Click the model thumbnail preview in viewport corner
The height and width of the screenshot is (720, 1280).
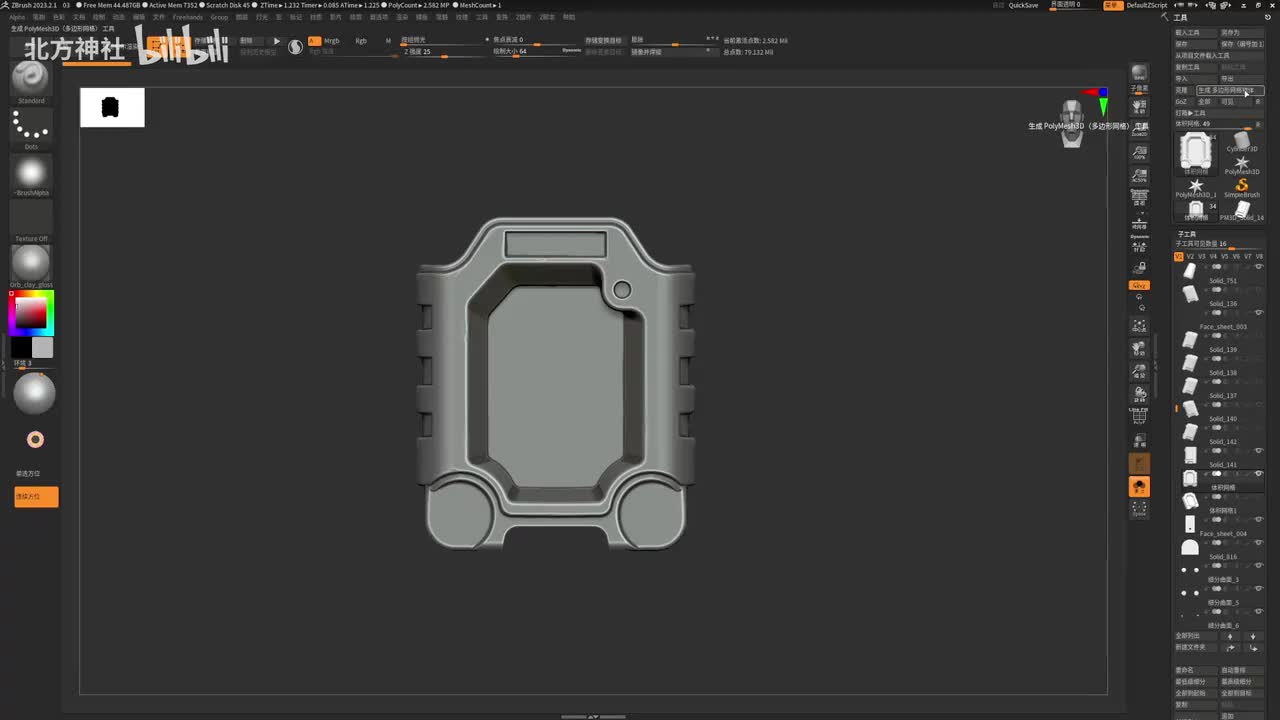(x=112, y=107)
